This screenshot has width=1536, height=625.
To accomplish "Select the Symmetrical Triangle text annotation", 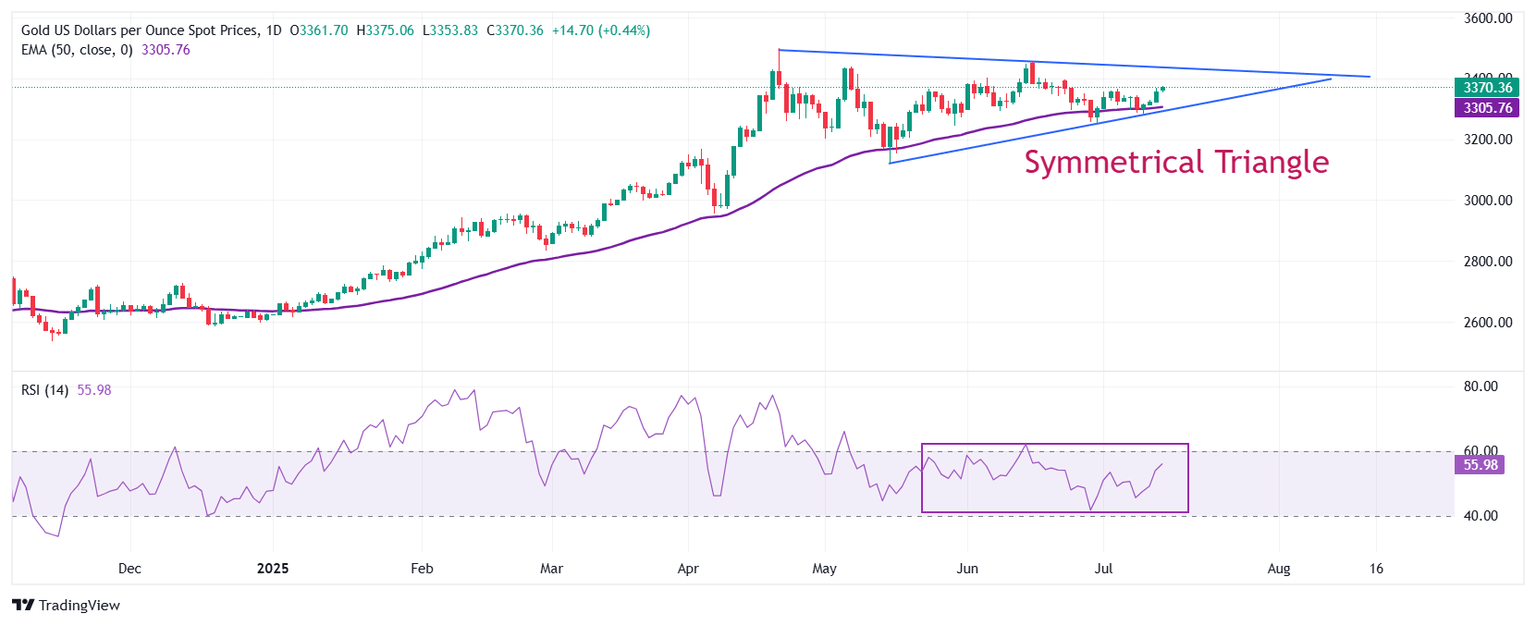I will point(1176,162).
